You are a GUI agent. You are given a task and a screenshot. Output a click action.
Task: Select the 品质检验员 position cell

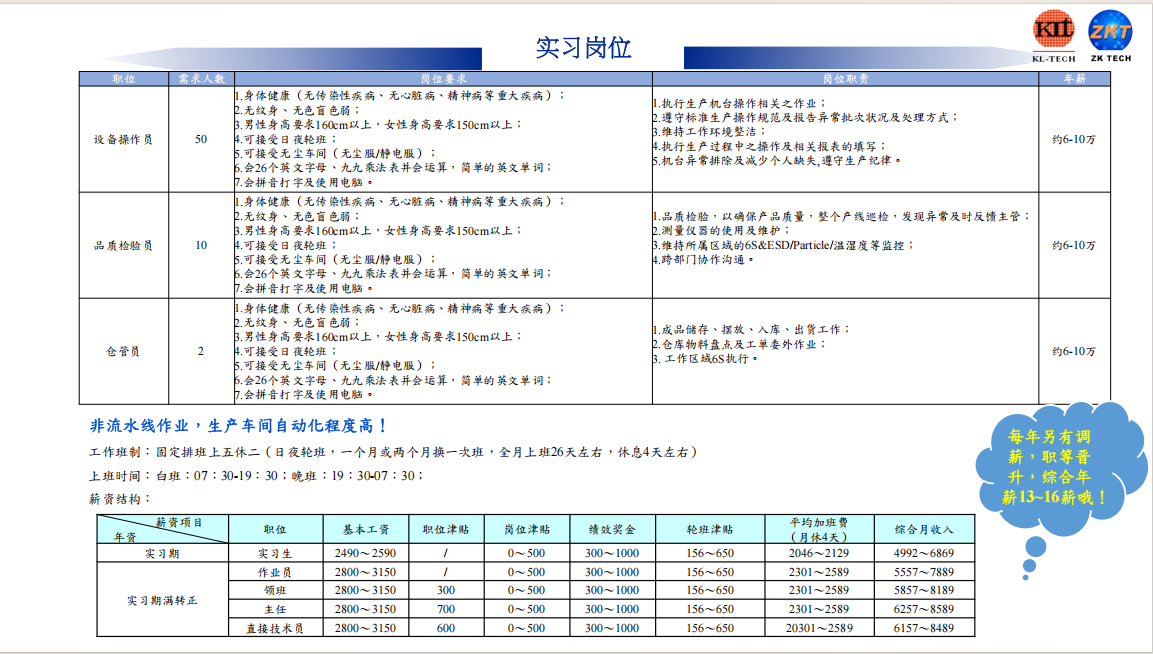tap(124, 245)
